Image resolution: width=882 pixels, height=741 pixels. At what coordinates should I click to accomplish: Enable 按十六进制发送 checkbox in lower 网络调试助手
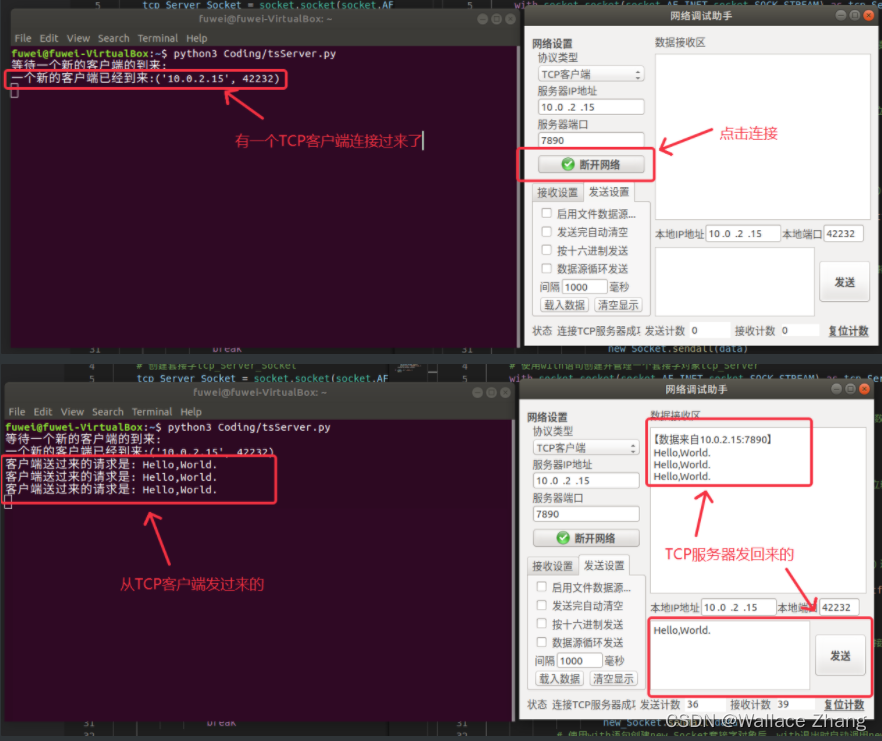click(x=541, y=623)
